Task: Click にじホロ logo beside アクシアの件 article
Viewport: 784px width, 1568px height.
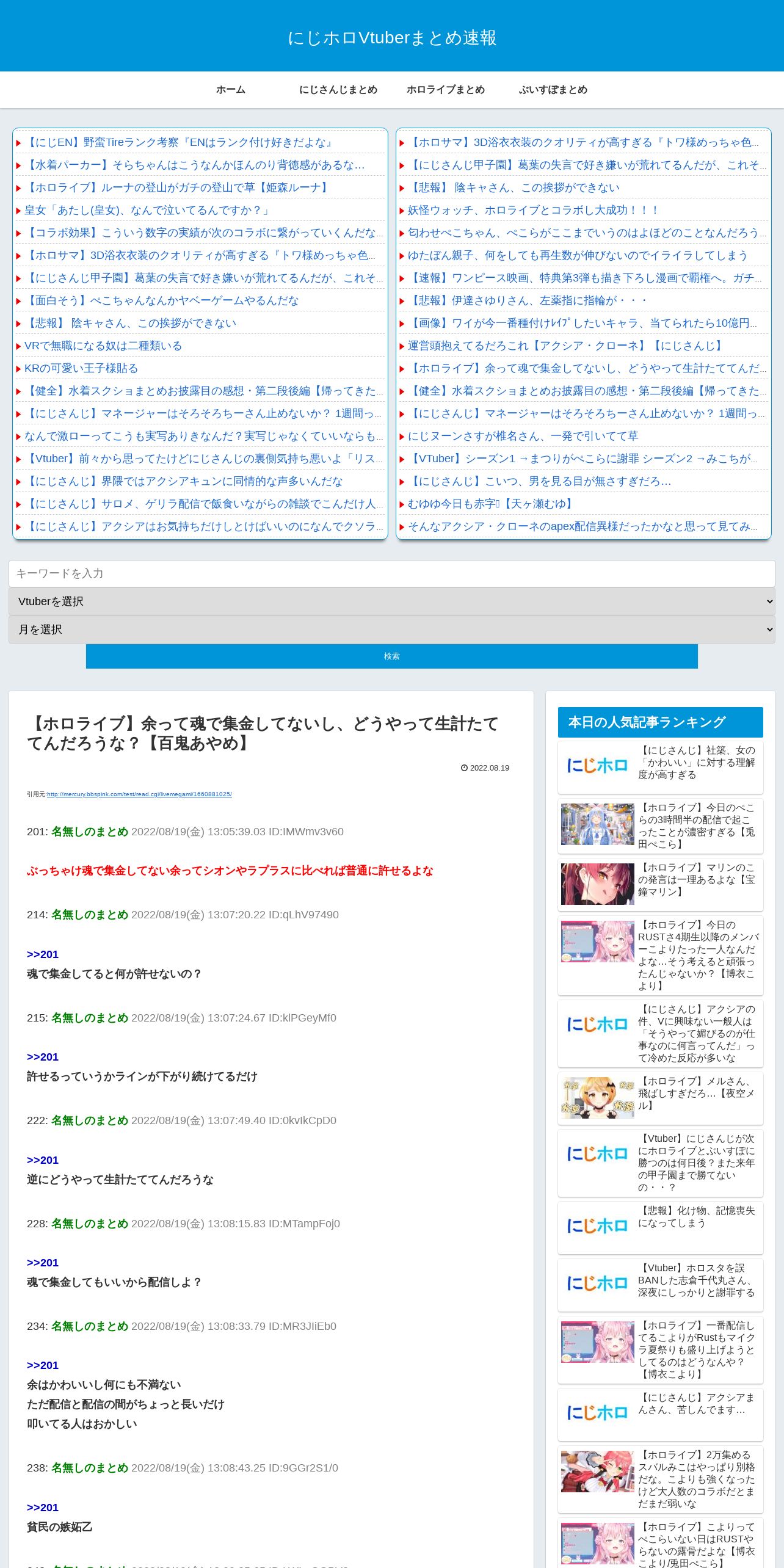Action: (597, 1025)
